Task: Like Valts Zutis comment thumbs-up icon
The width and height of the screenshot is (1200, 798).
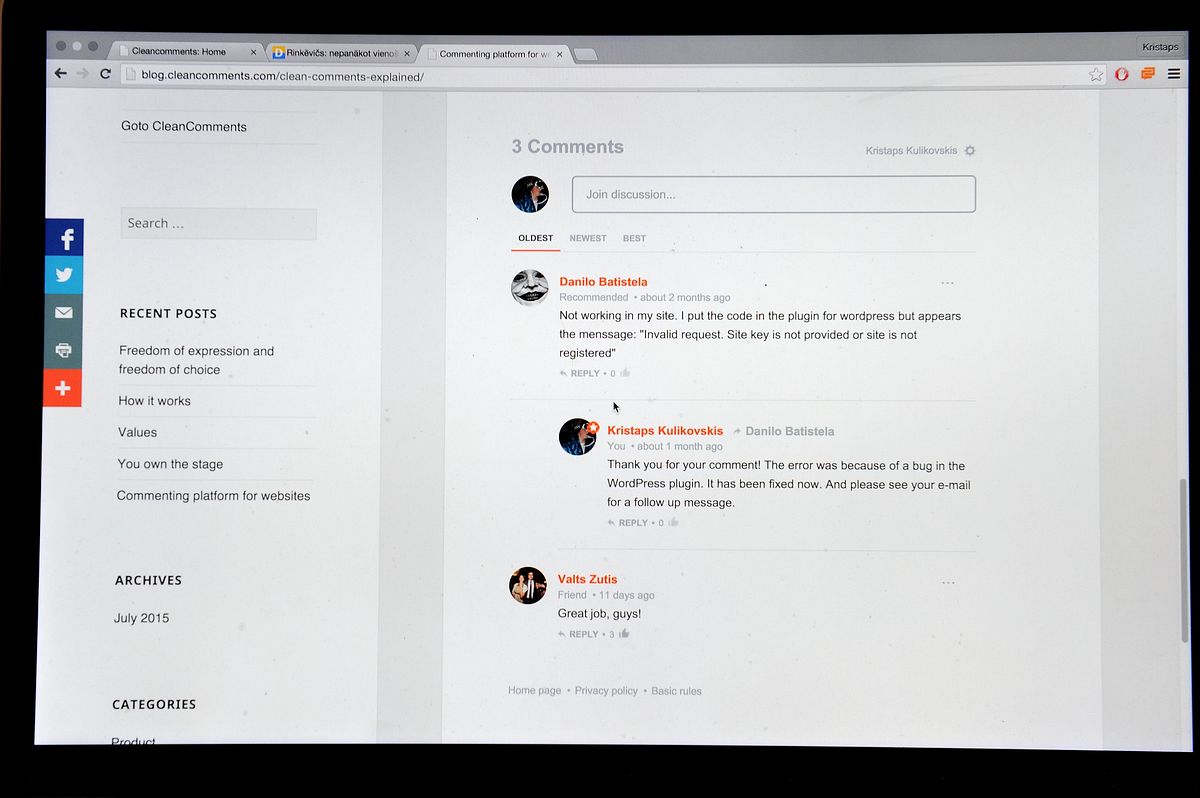Action: tap(624, 634)
